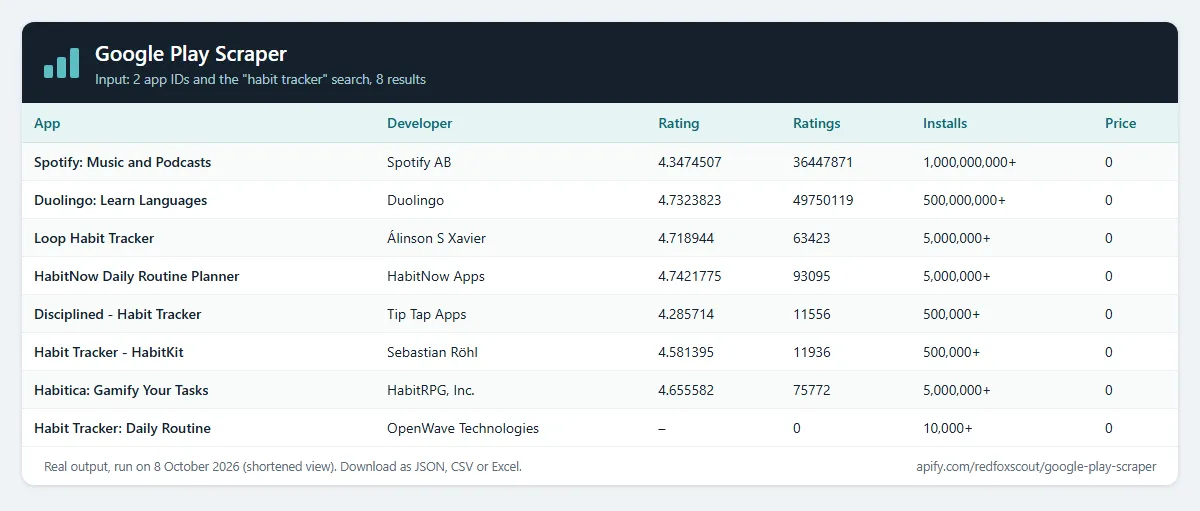Click rating value 4.3474507
1200x511 pixels.
(x=690, y=162)
